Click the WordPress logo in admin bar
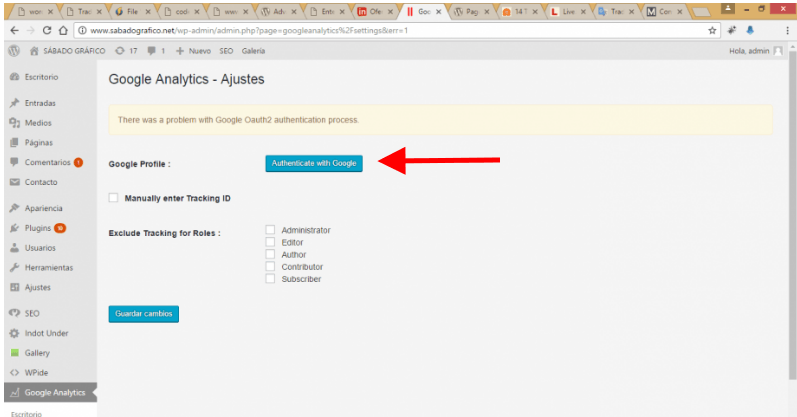 (14, 51)
